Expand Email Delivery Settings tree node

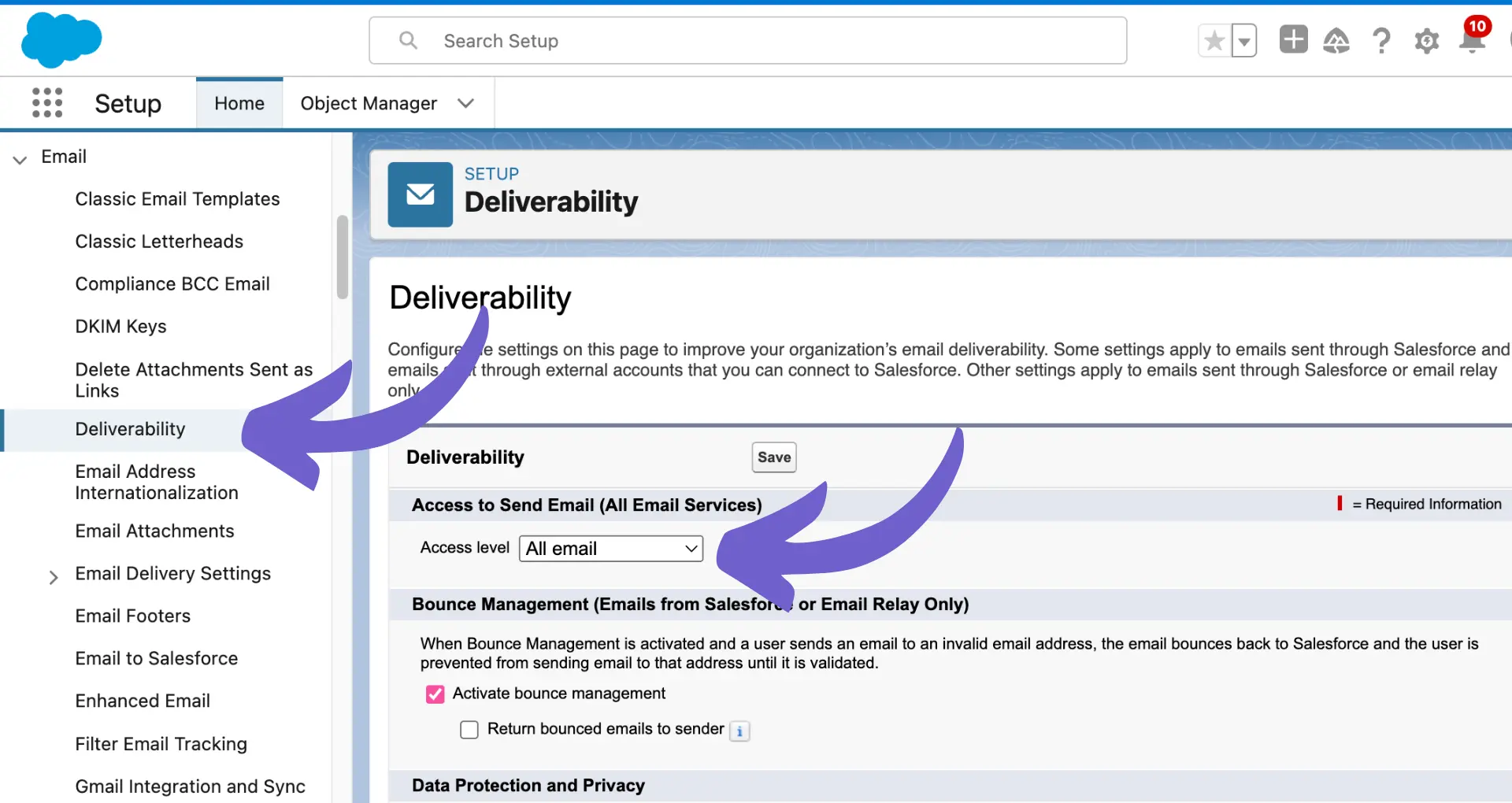[x=54, y=577]
